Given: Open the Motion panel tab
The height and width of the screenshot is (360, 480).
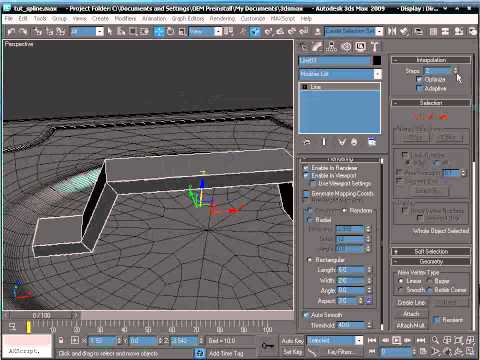Looking at the screenshot, I should (x=346, y=47).
